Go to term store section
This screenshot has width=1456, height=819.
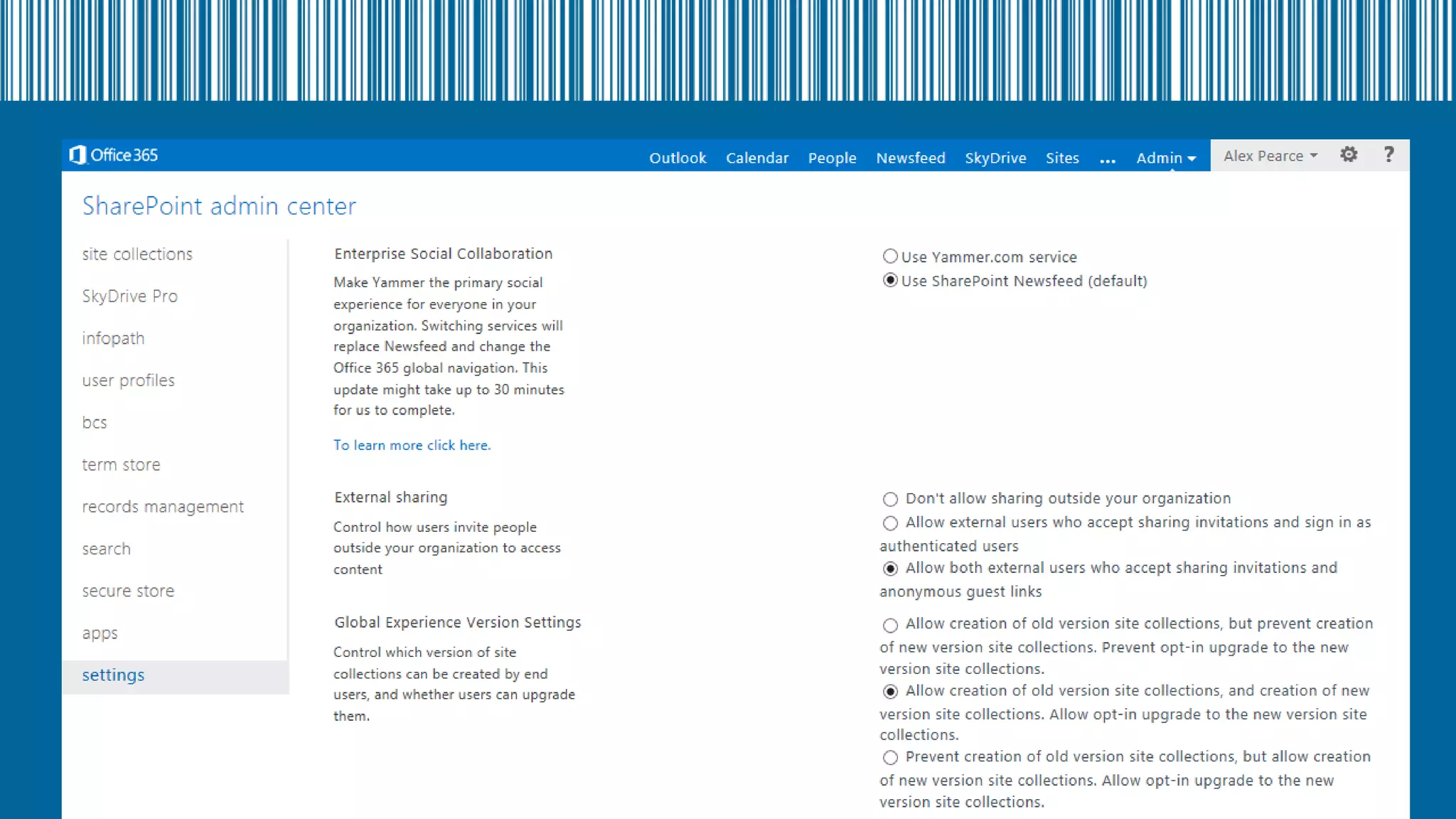click(x=121, y=464)
